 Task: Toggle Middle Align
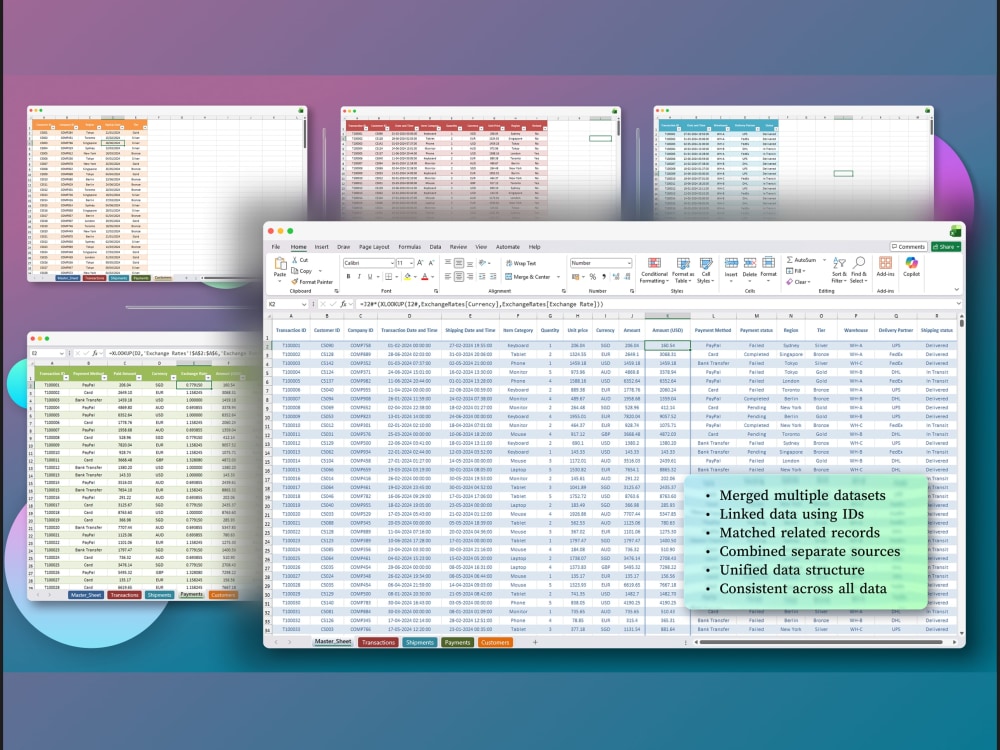pos(459,263)
